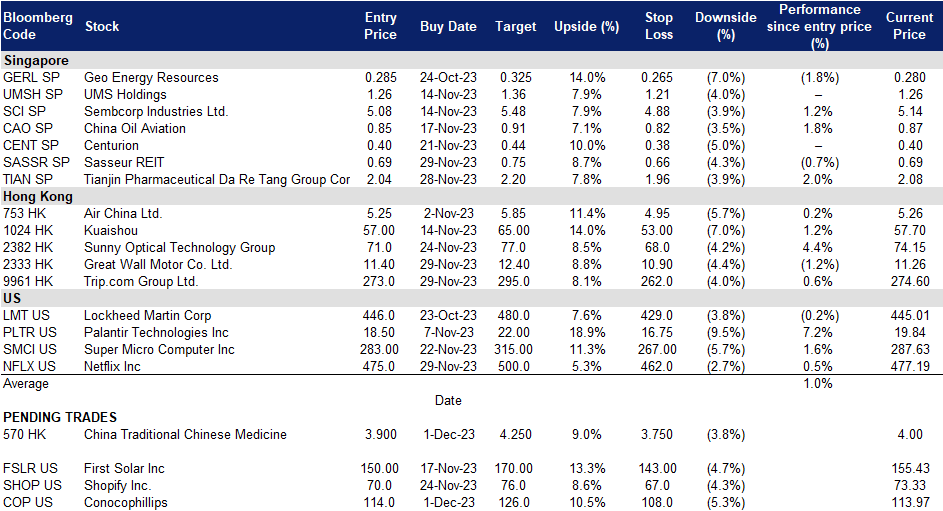Click 'Tianjin Pharmaceutical Da Re Tang Group Cor'

[217, 179]
